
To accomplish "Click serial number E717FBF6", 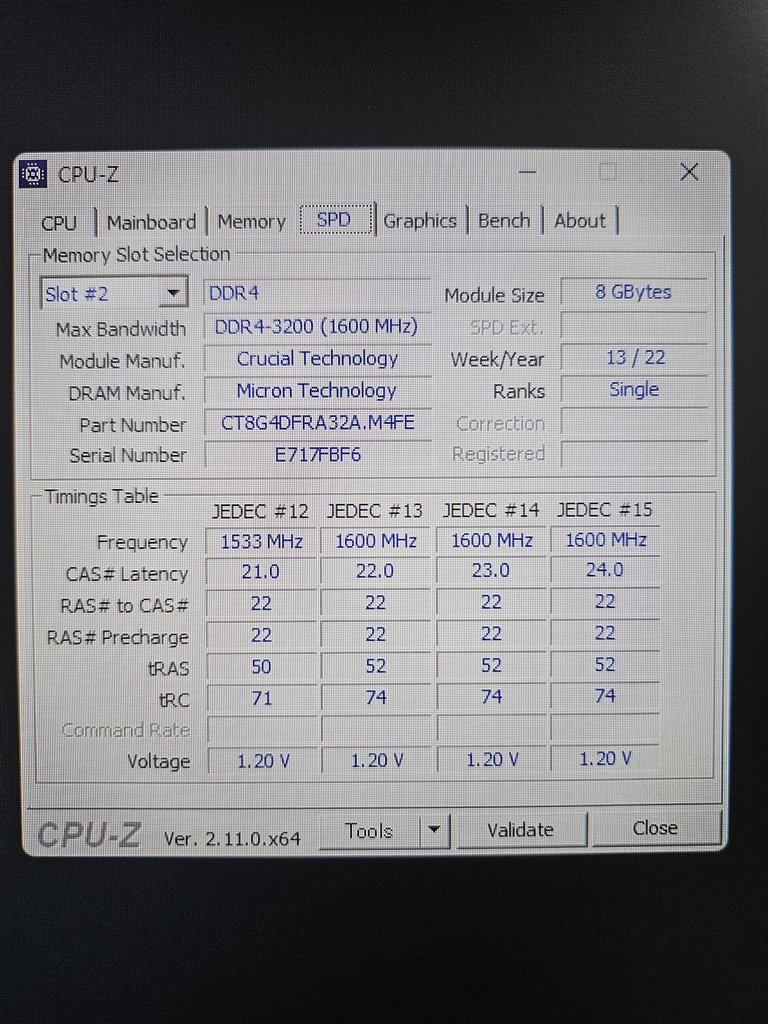I will (x=317, y=454).
